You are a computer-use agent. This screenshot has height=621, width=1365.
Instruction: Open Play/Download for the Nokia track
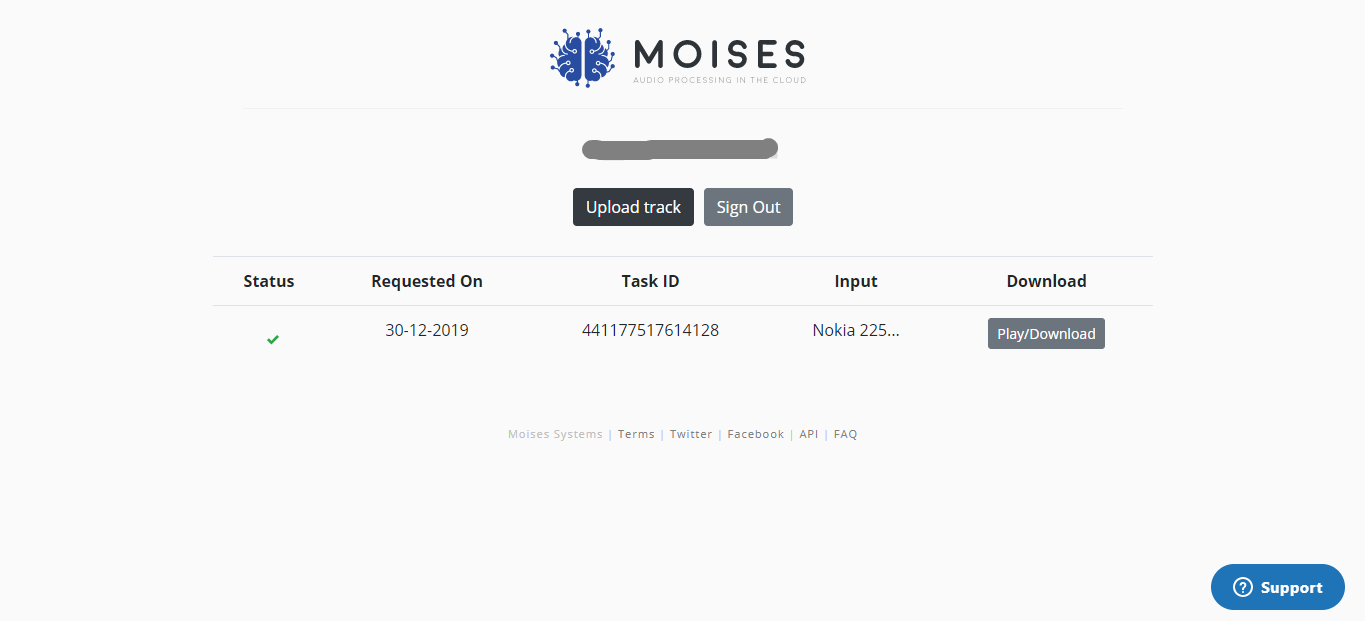1046,334
